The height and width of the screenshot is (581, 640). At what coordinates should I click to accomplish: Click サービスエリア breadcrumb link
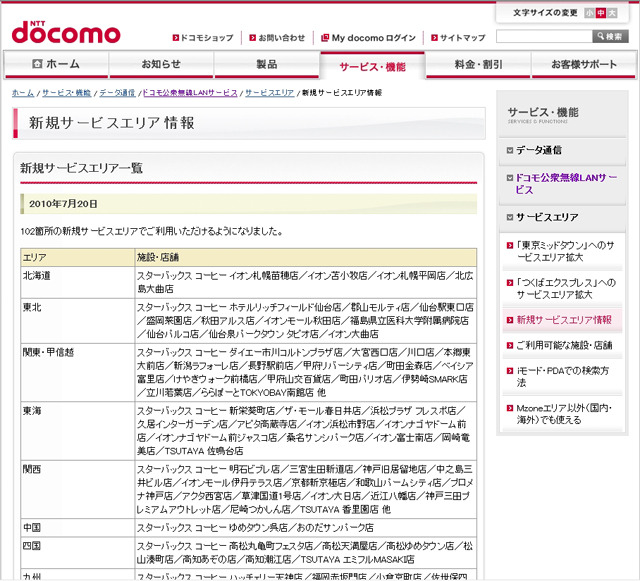(x=269, y=93)
